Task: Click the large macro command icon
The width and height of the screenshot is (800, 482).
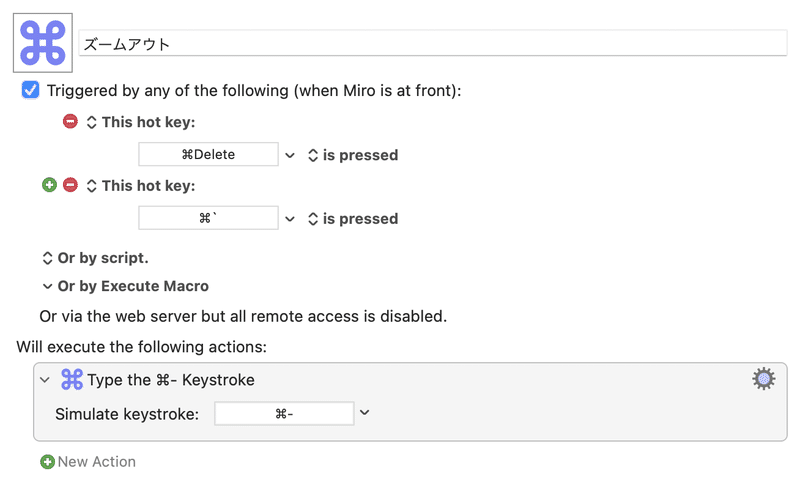Action: click(43, 43)
